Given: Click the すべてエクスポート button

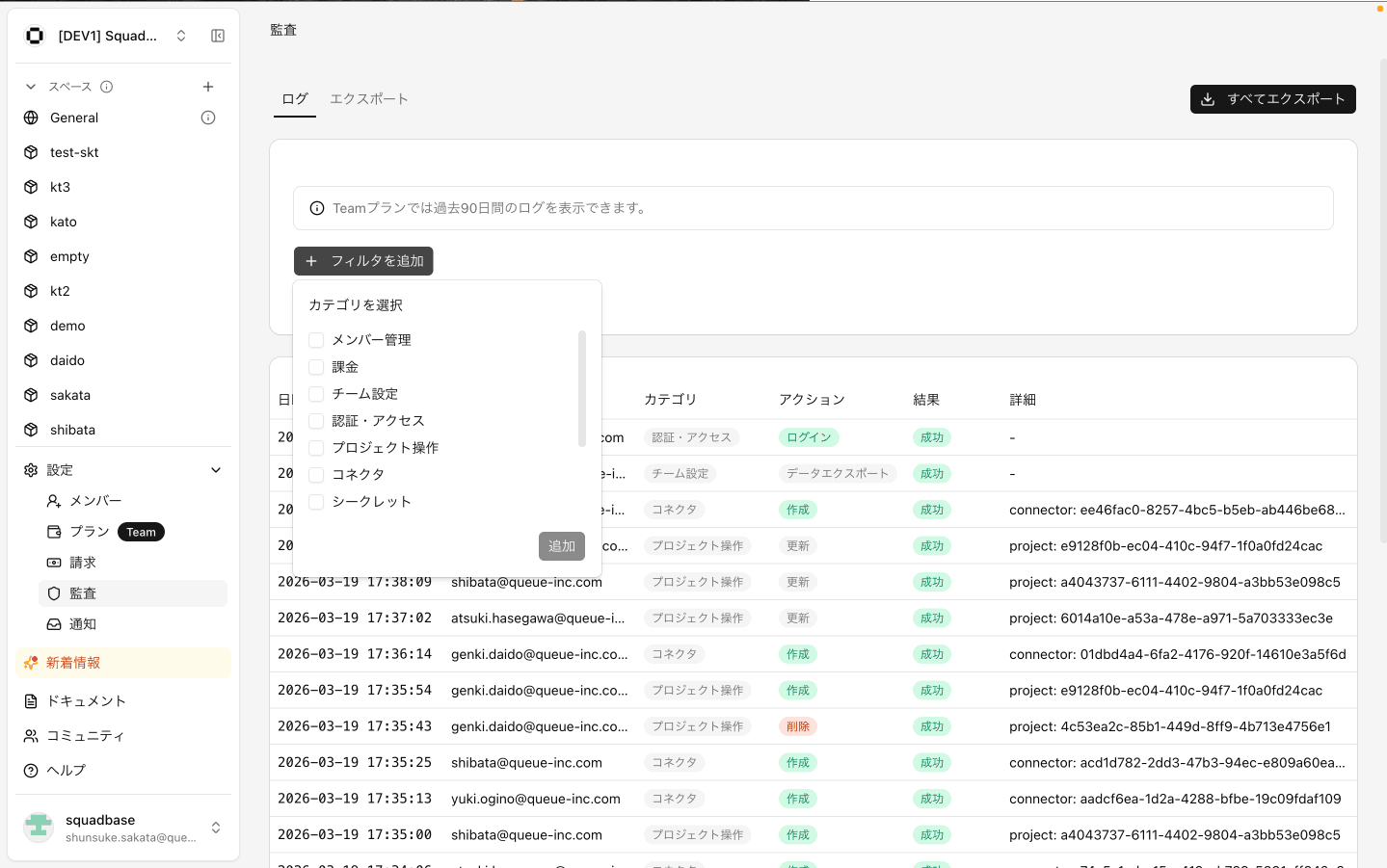Looking at the screenshot, I should [1272, 99].
